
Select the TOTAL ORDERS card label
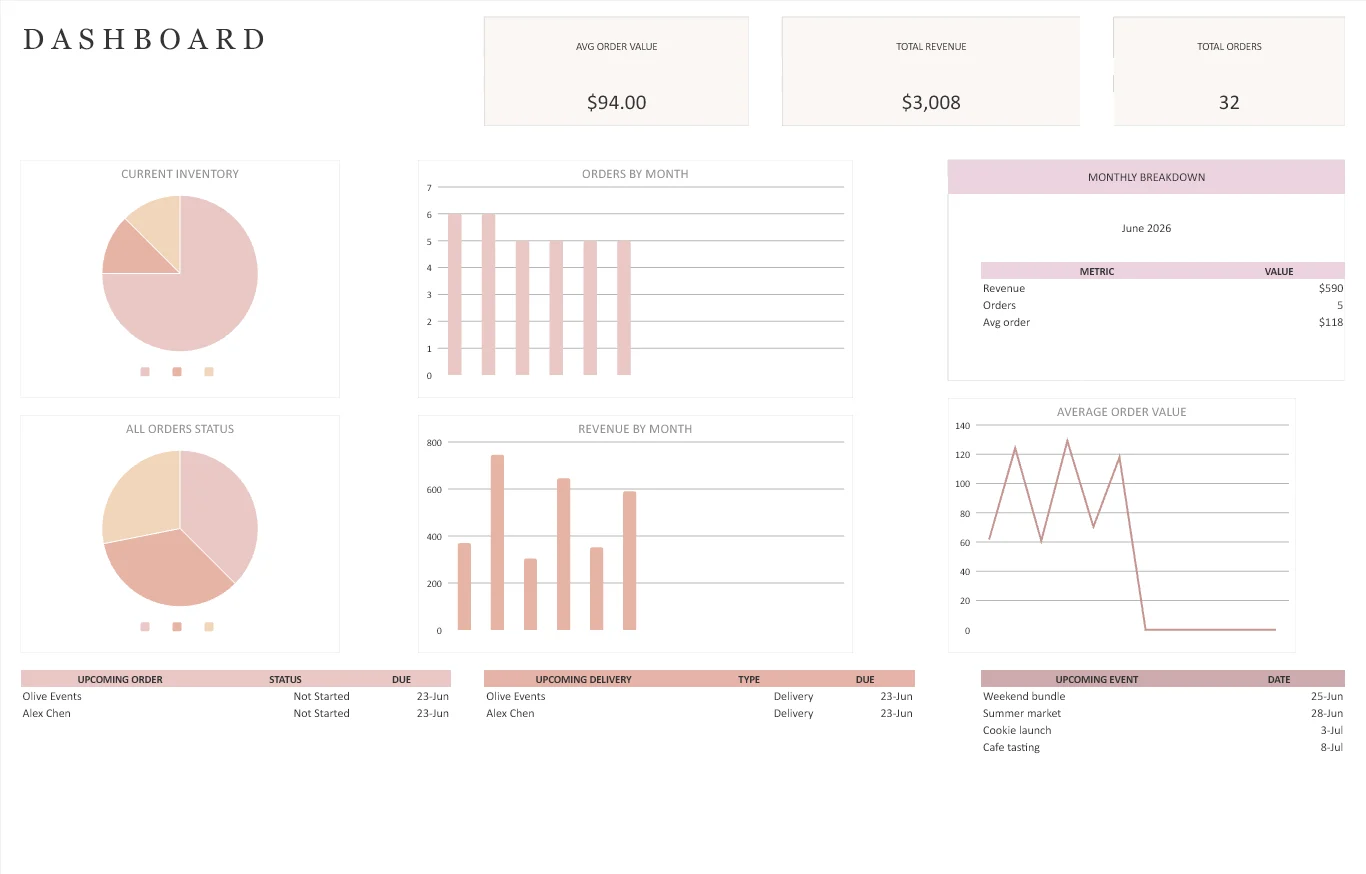pyautogui.click(x=1229, y=47)
